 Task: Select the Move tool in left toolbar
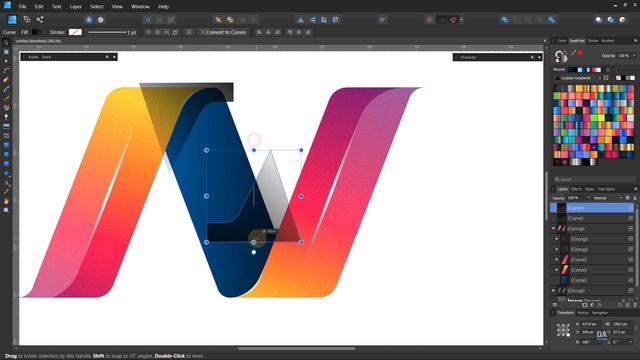coord(6,42)
